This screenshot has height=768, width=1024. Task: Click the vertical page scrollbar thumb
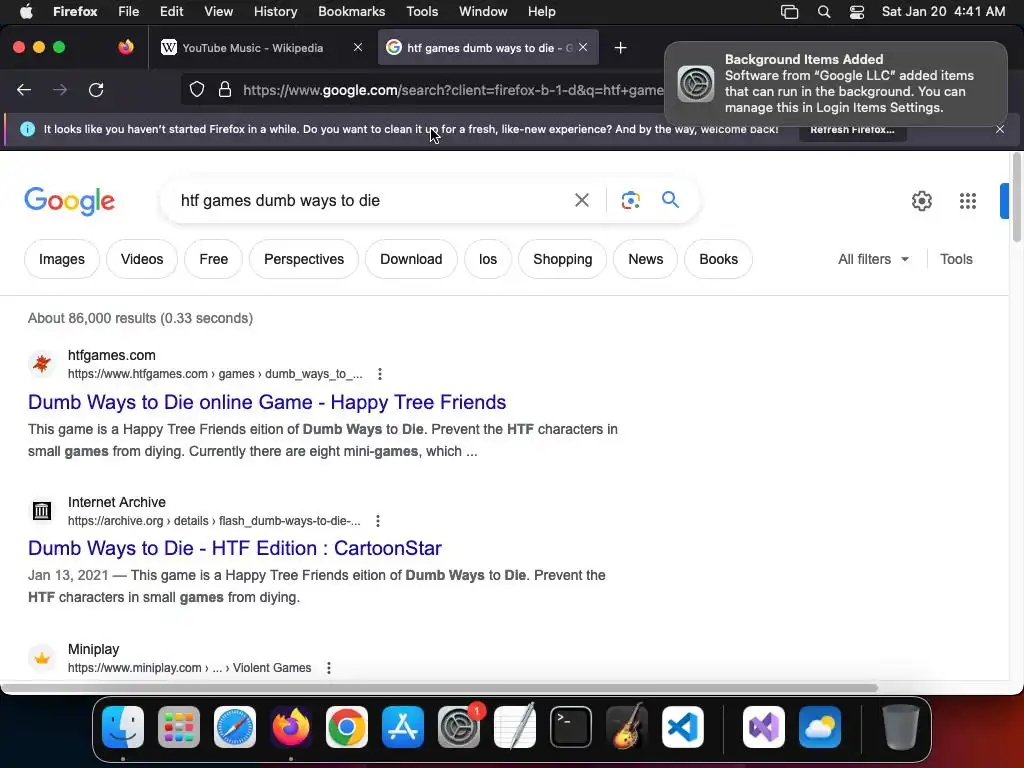click(1016, 198)
